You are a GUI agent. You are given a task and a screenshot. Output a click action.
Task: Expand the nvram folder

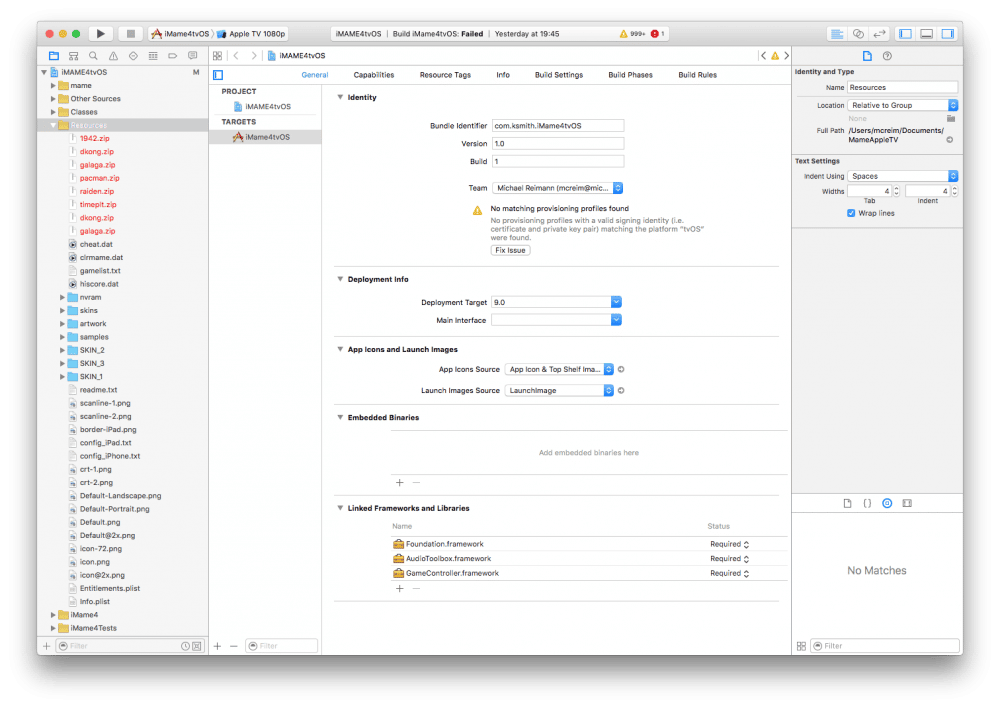coord(62,297)
